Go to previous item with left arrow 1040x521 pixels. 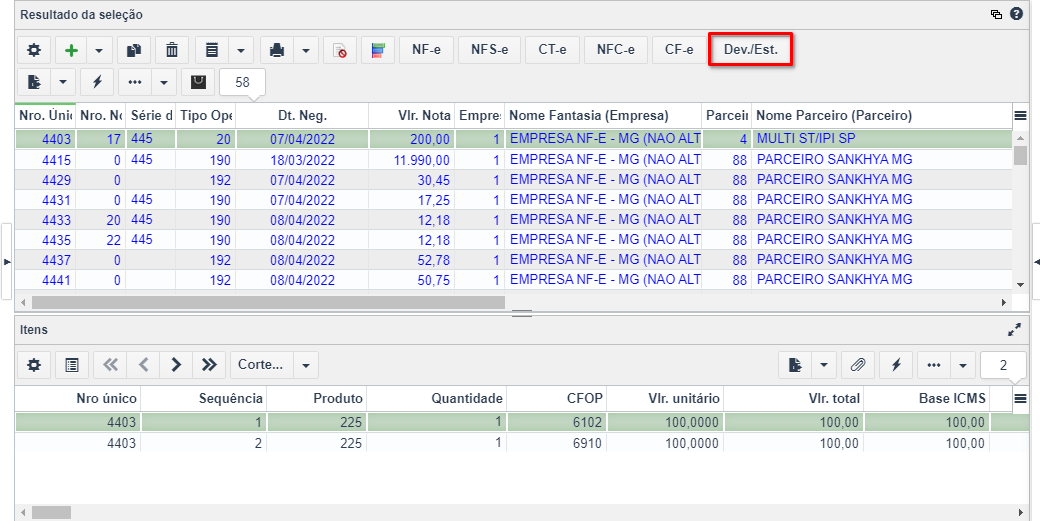coord(143,365)
